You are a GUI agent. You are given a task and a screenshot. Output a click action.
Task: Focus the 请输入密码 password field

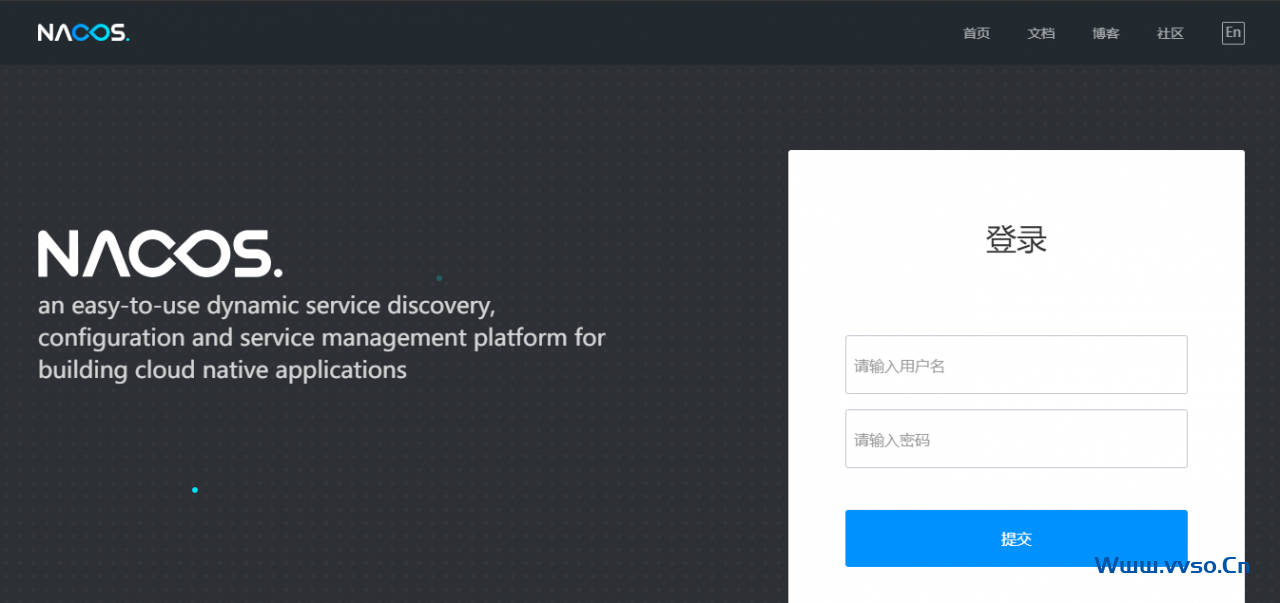click(x=1016, y=439)
